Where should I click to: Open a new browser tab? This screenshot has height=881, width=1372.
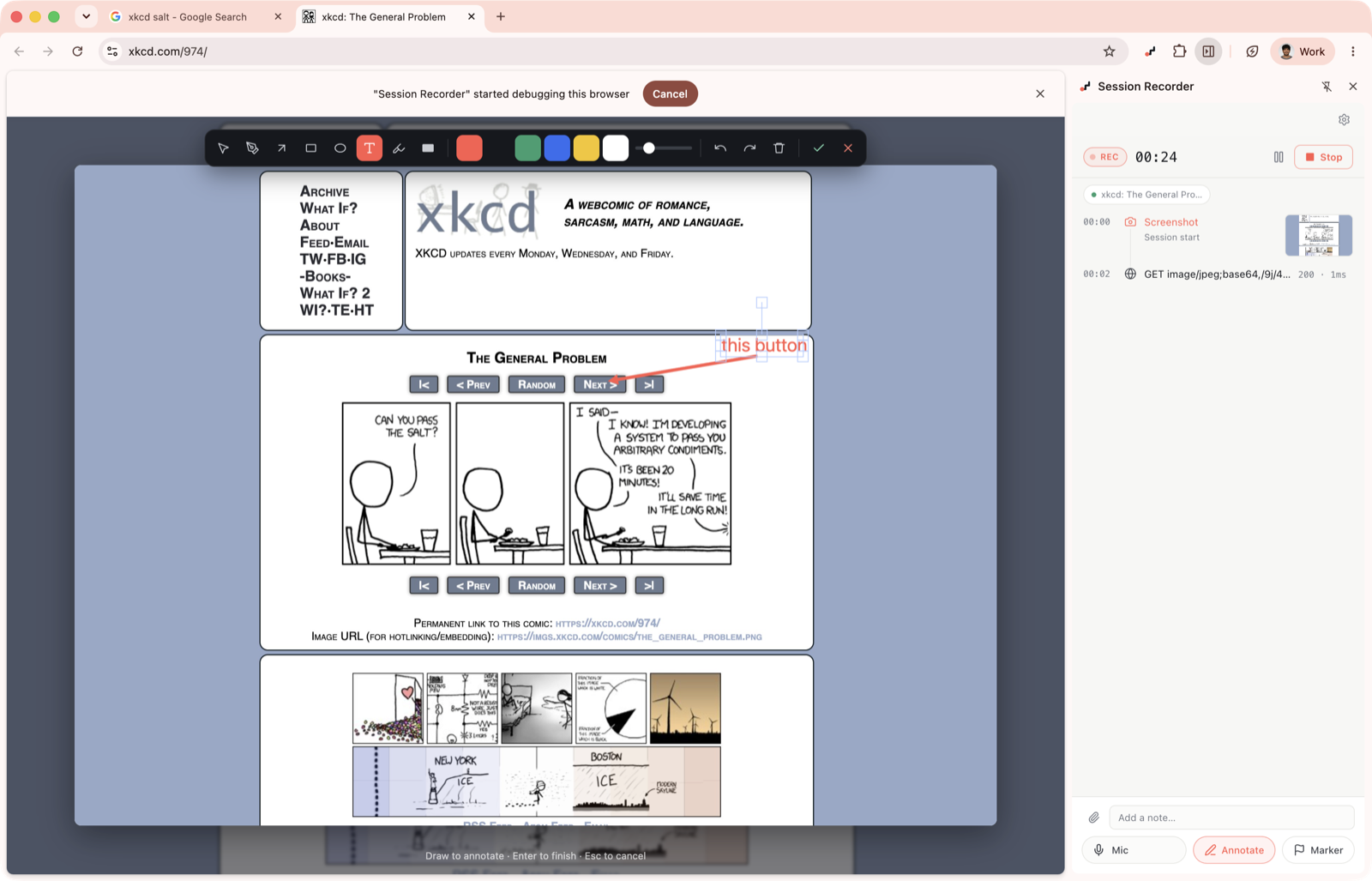(501, 17)
